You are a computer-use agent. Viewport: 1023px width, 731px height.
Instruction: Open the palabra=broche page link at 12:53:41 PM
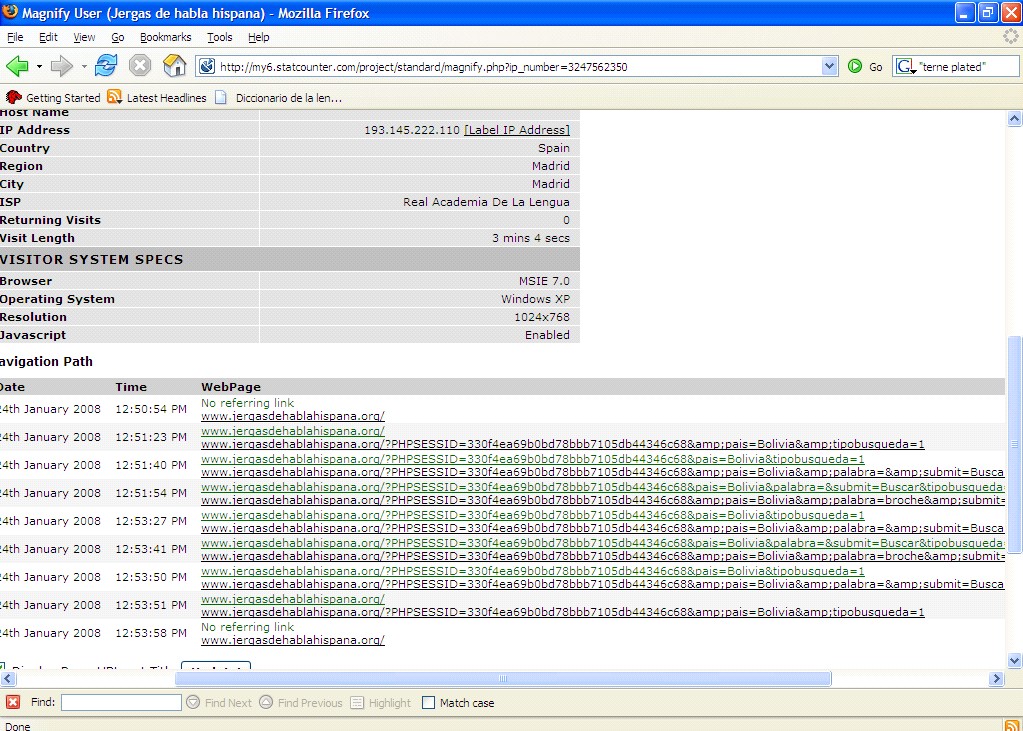click(x=602, y=556)
